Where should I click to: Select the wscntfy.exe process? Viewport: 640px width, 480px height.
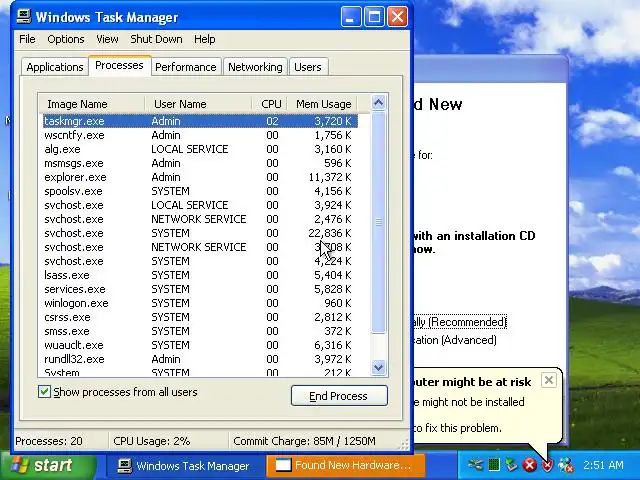[x=200, y=135]
